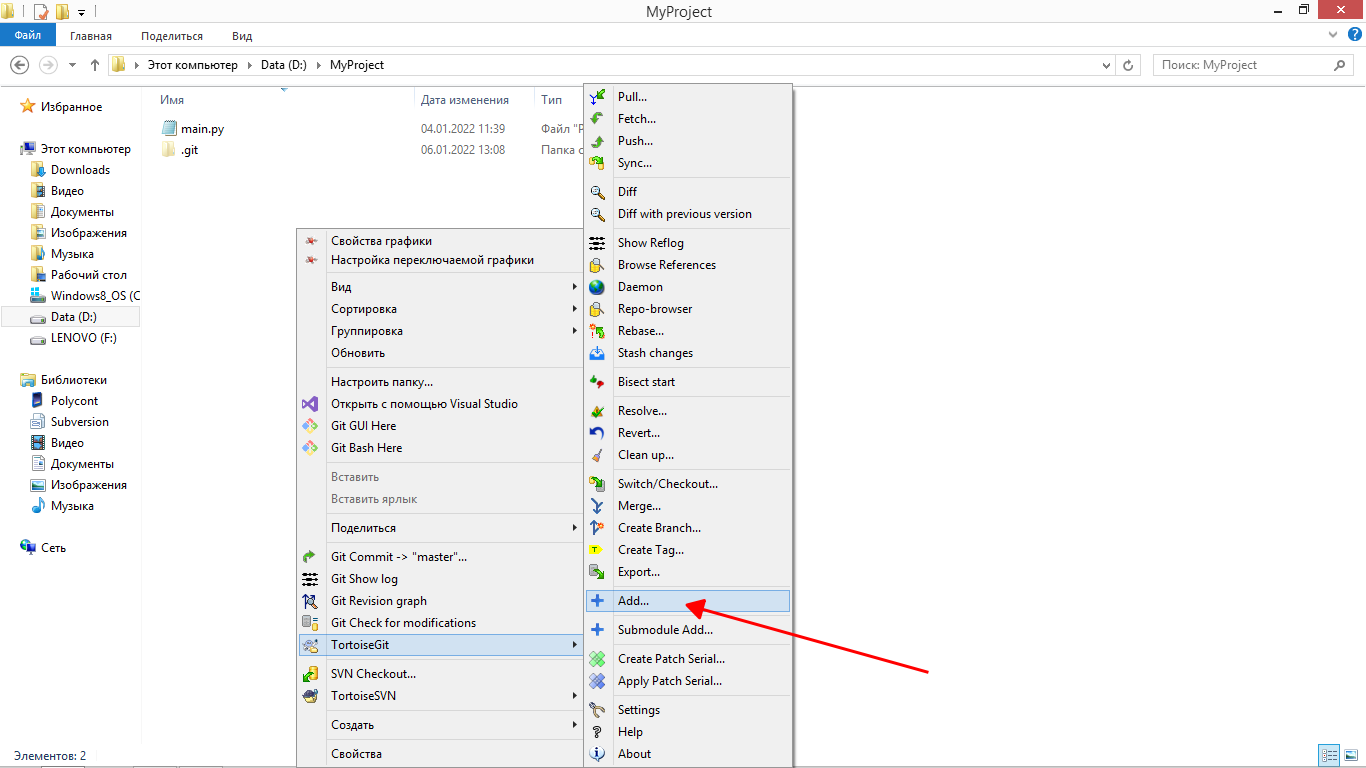Click the TortoiseGit Settings wrench icon
Image resolution: width=1366 pixels, height=768 pixels.
pyautogui.click(x=598, y=710)
